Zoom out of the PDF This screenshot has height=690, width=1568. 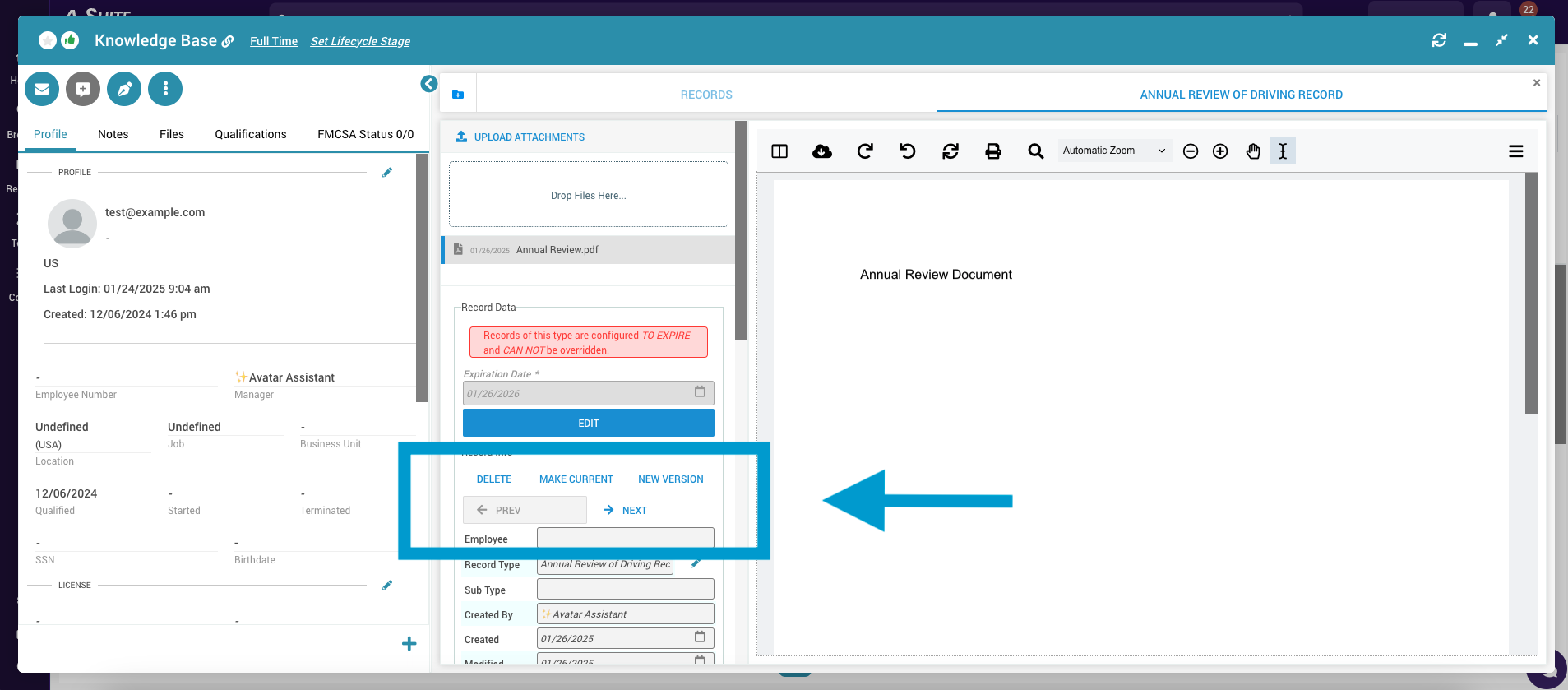[x=1191, y=151]
